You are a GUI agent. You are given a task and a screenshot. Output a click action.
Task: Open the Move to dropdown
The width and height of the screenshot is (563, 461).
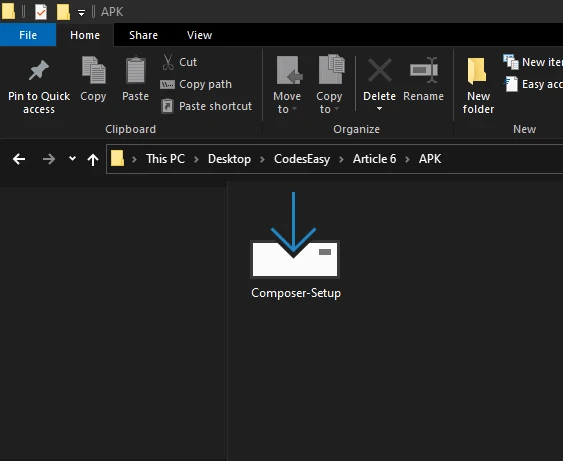click(x=287, y=85)
